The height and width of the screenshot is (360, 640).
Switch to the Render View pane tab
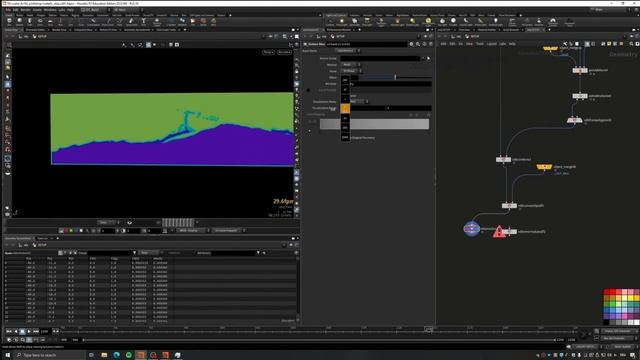click(59, 30)
